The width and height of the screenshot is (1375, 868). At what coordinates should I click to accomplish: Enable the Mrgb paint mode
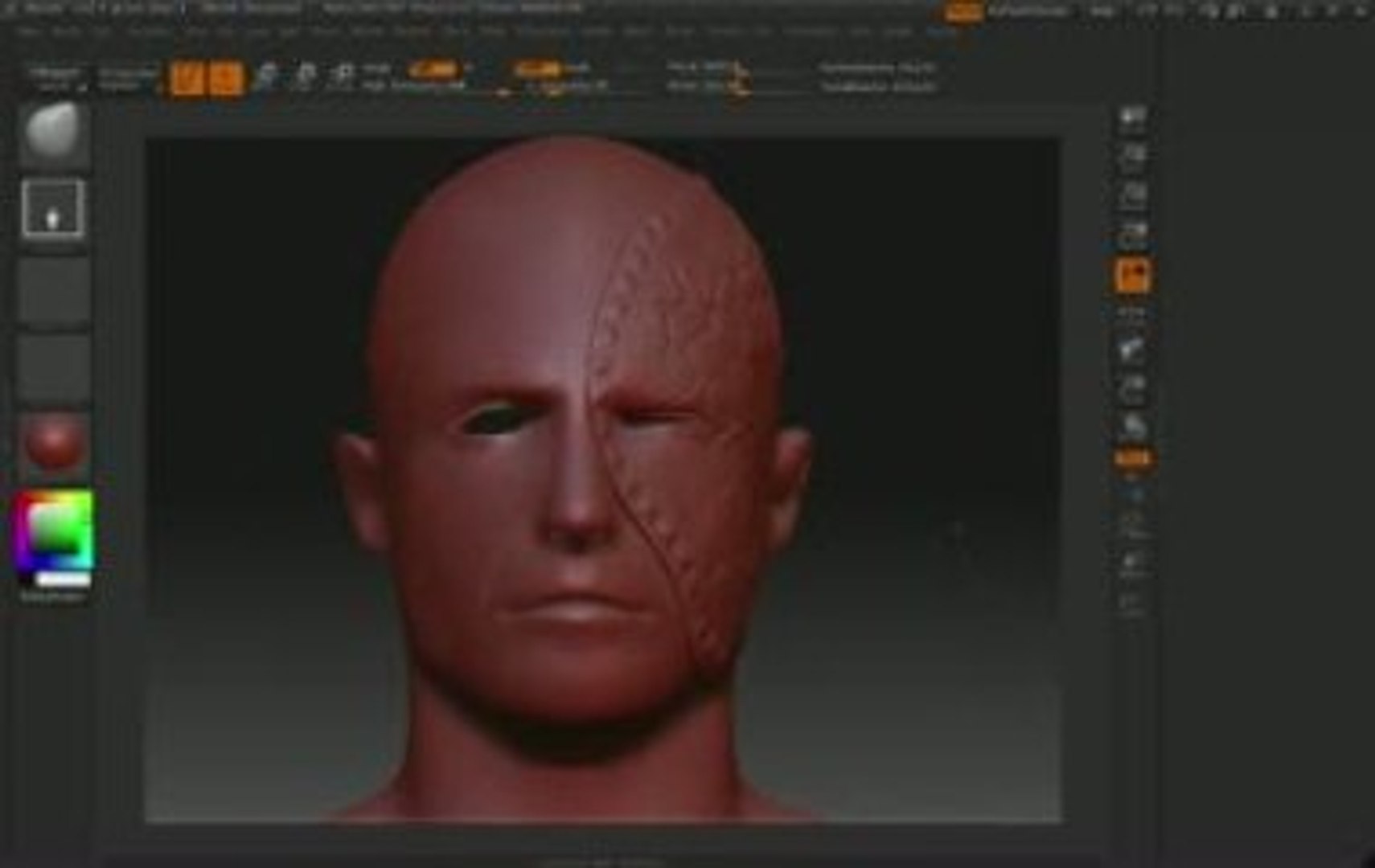[x=376, y=69]
